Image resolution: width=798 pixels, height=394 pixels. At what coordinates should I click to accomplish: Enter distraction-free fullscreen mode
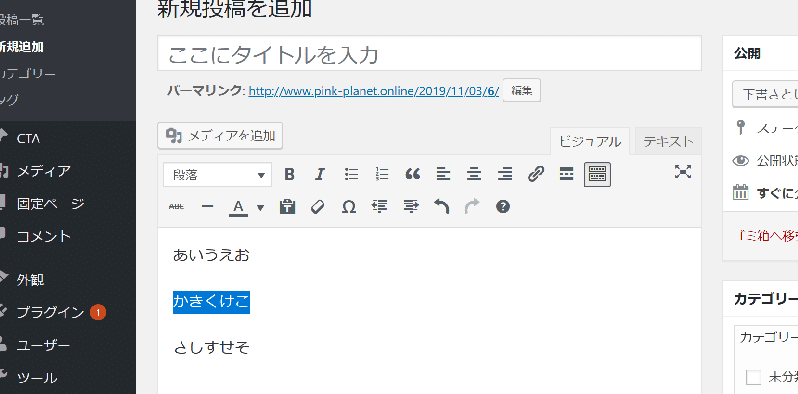point(682,172)
